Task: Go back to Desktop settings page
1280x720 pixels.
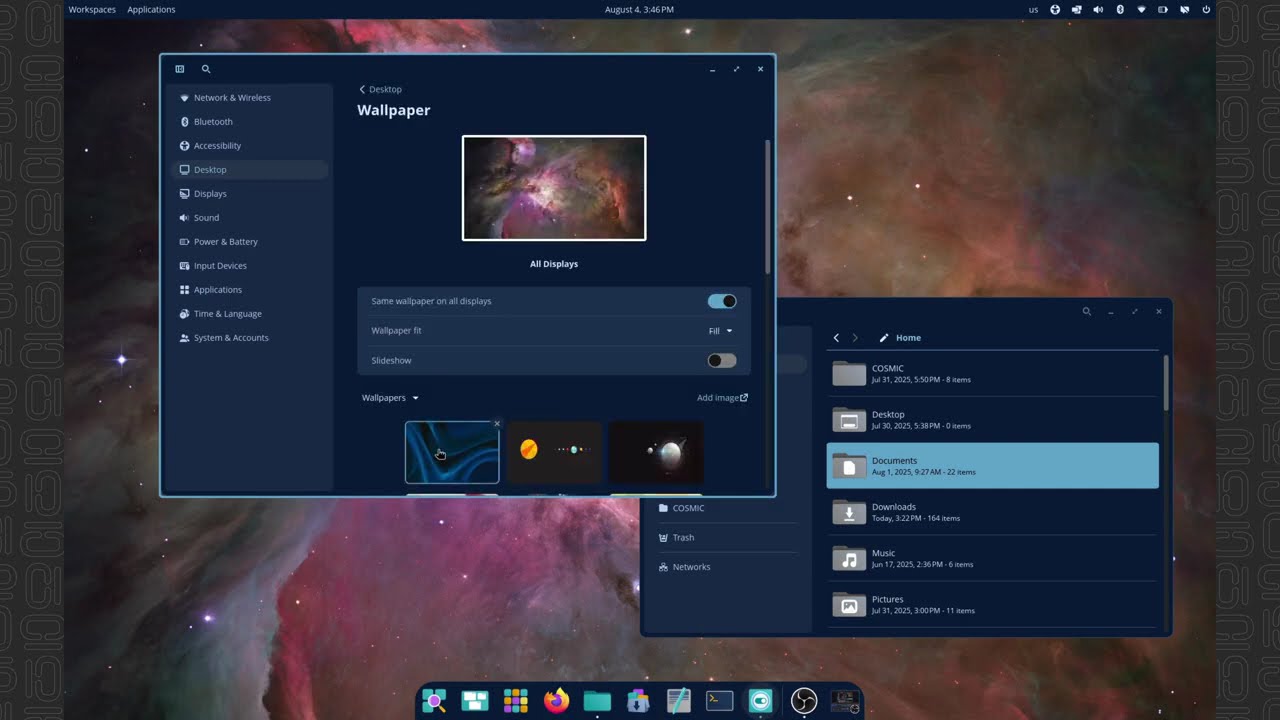Action: coord(380,89)
